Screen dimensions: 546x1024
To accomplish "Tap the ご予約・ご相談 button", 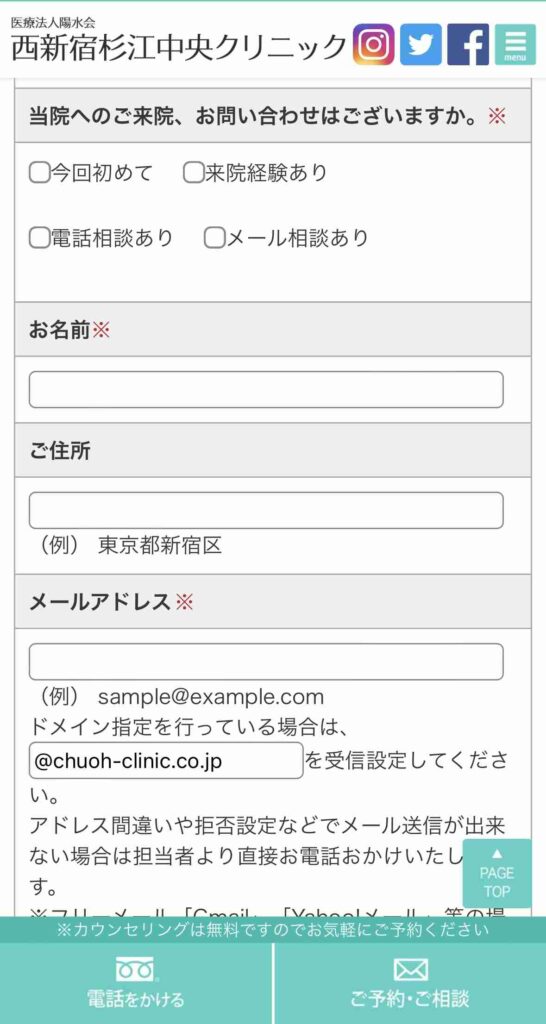I will coord(410,984).
